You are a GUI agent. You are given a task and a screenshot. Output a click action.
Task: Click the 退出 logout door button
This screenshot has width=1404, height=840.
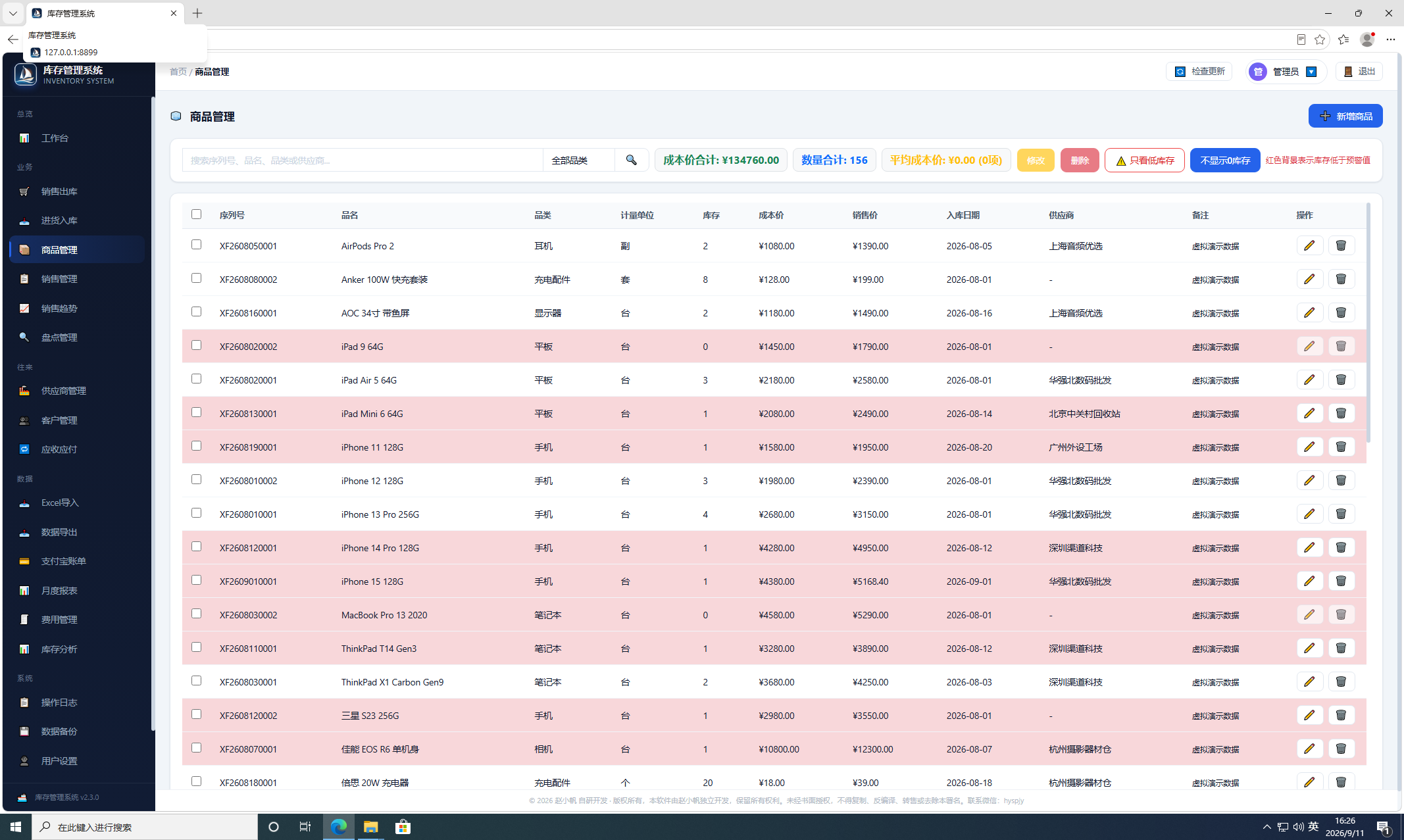(x=1359, y=71)
